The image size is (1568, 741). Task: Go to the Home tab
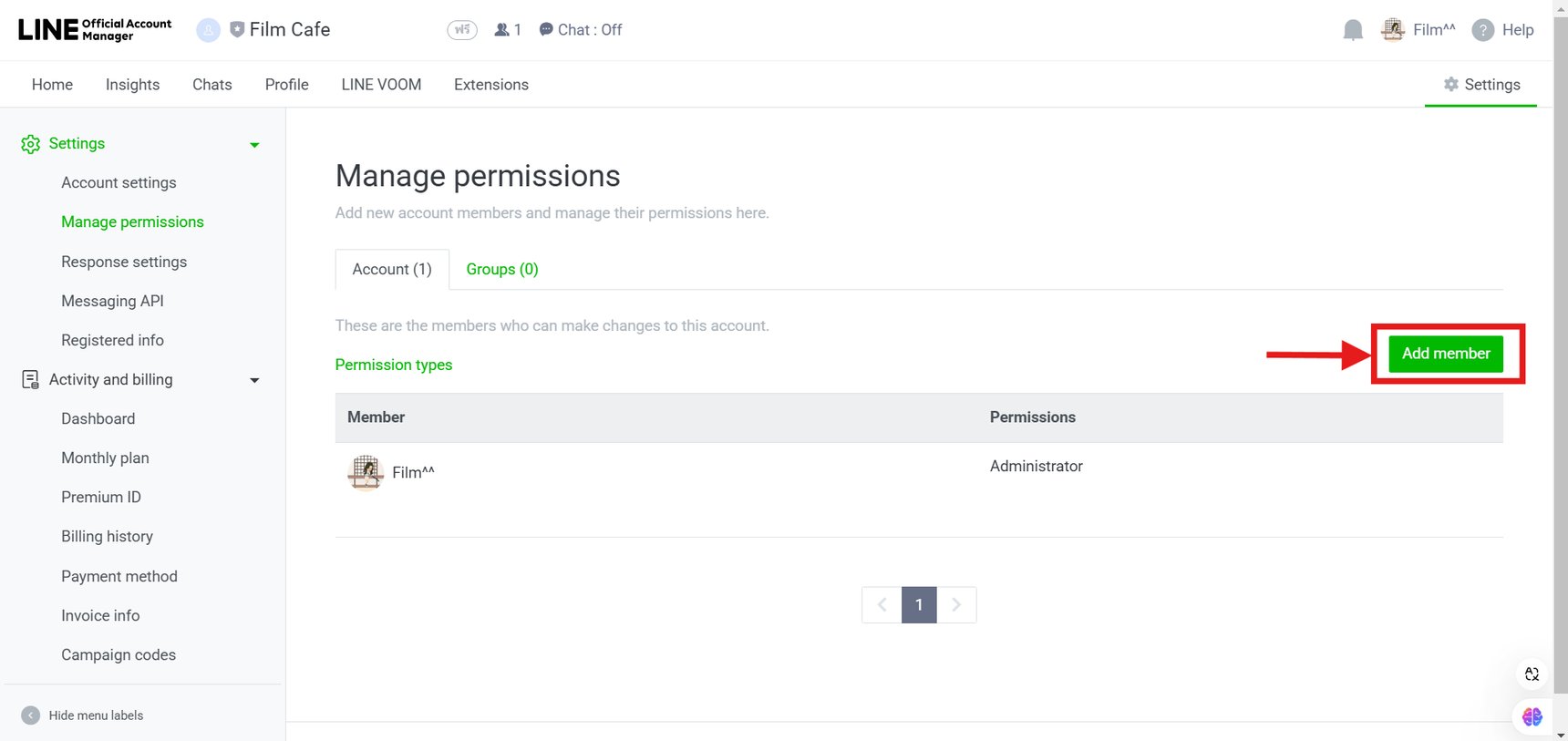click(52, 85)
